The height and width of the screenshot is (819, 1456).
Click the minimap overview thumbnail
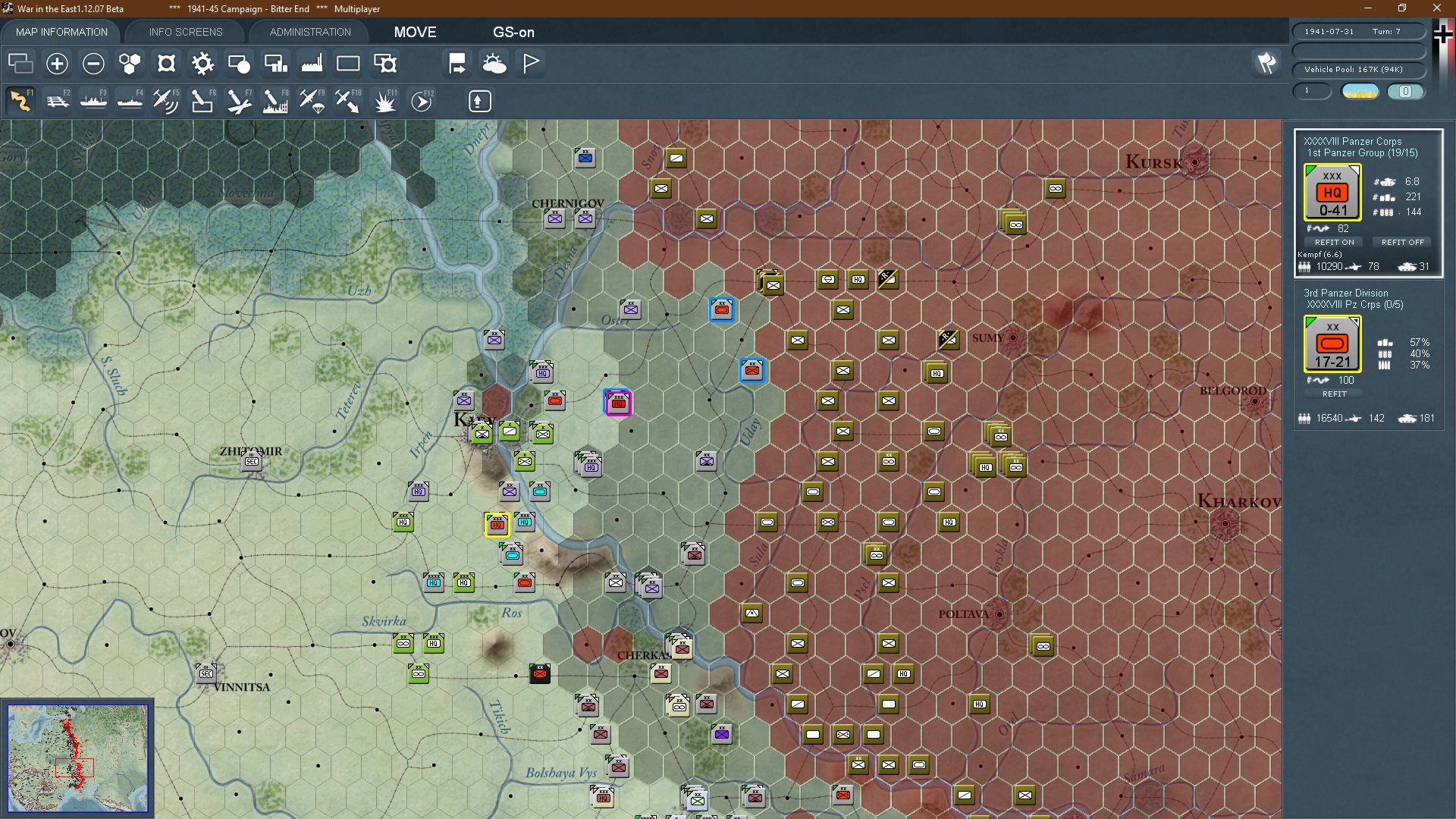pyautogui.click(x=77, y=758)
